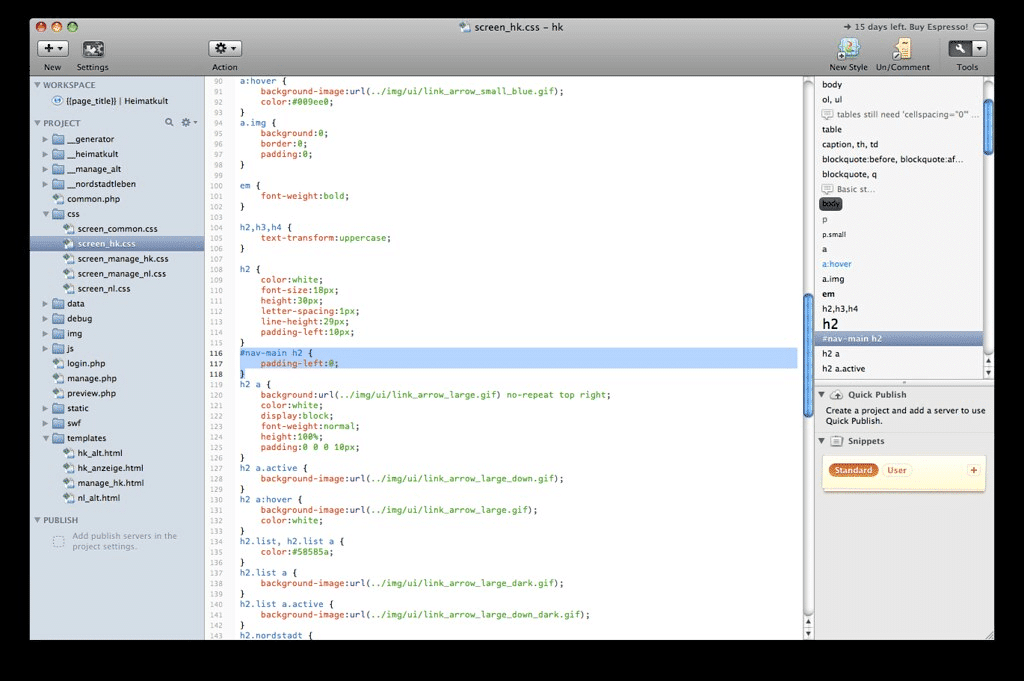The image size is (1024, 681).
Task: Expand the __generator folder
Action: (x=46, y=139)
